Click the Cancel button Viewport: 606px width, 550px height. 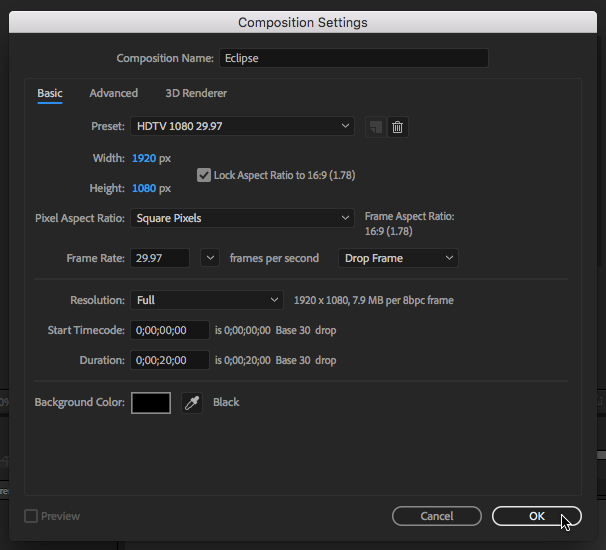coord(437,516)
